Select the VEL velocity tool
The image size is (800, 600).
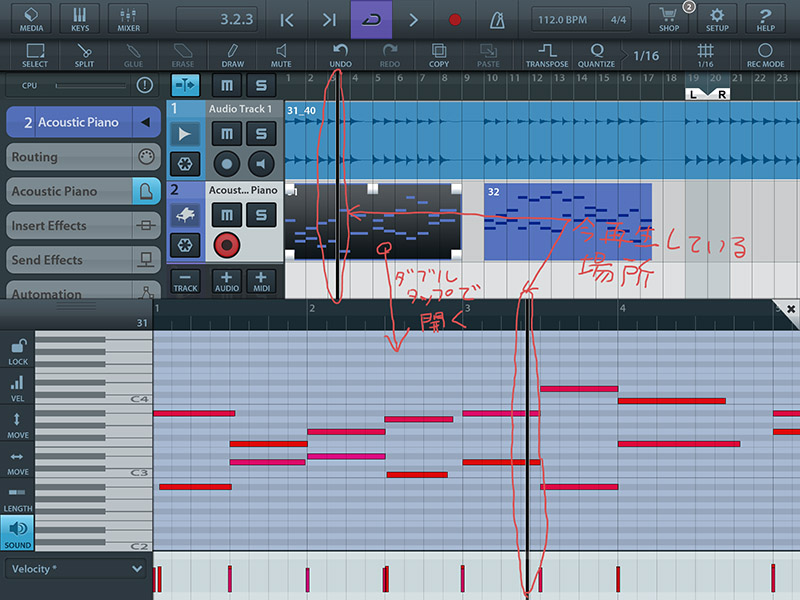point(17,387)
